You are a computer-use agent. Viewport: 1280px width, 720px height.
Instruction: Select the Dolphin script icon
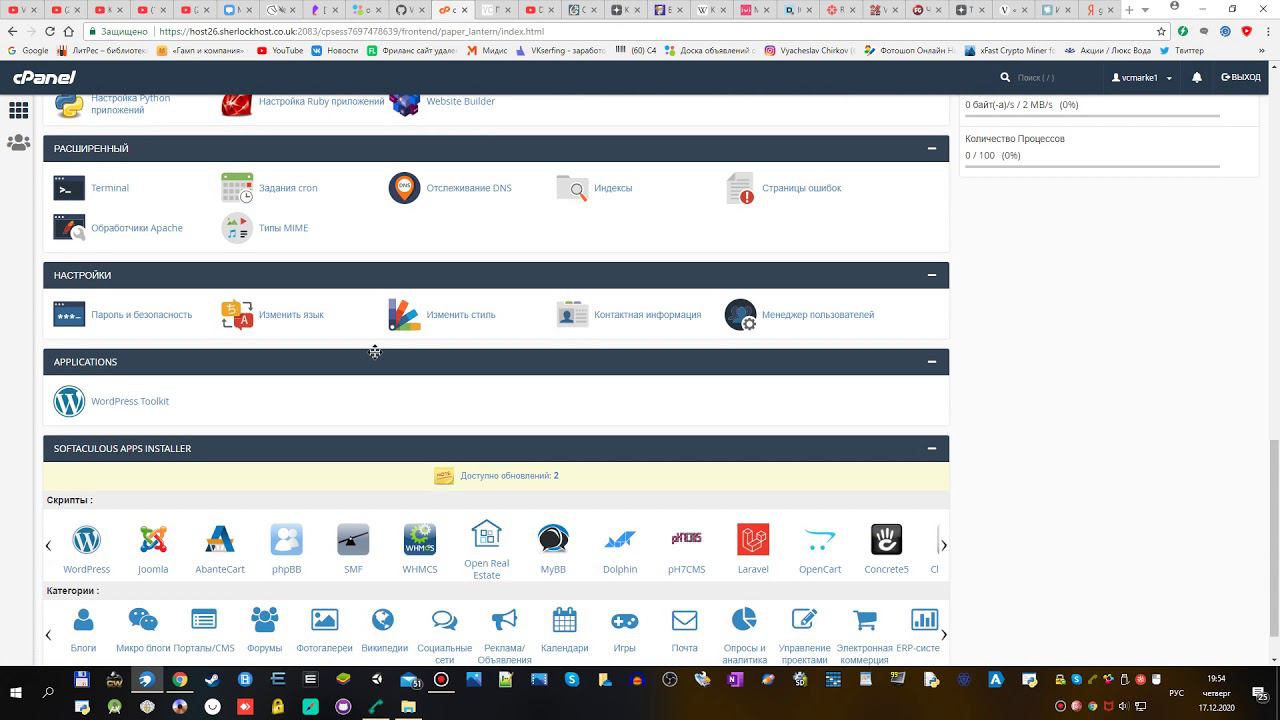(x=620, y=540)
